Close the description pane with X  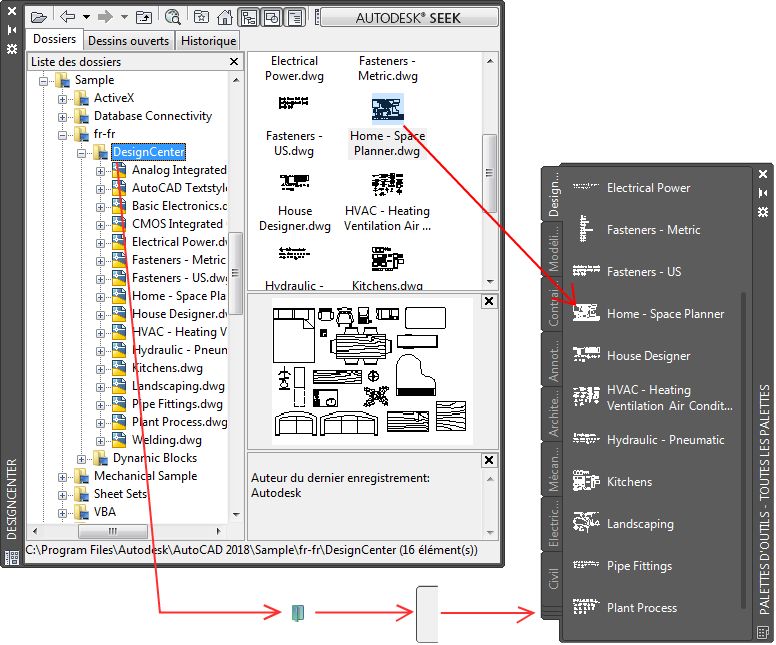point(488,460)
